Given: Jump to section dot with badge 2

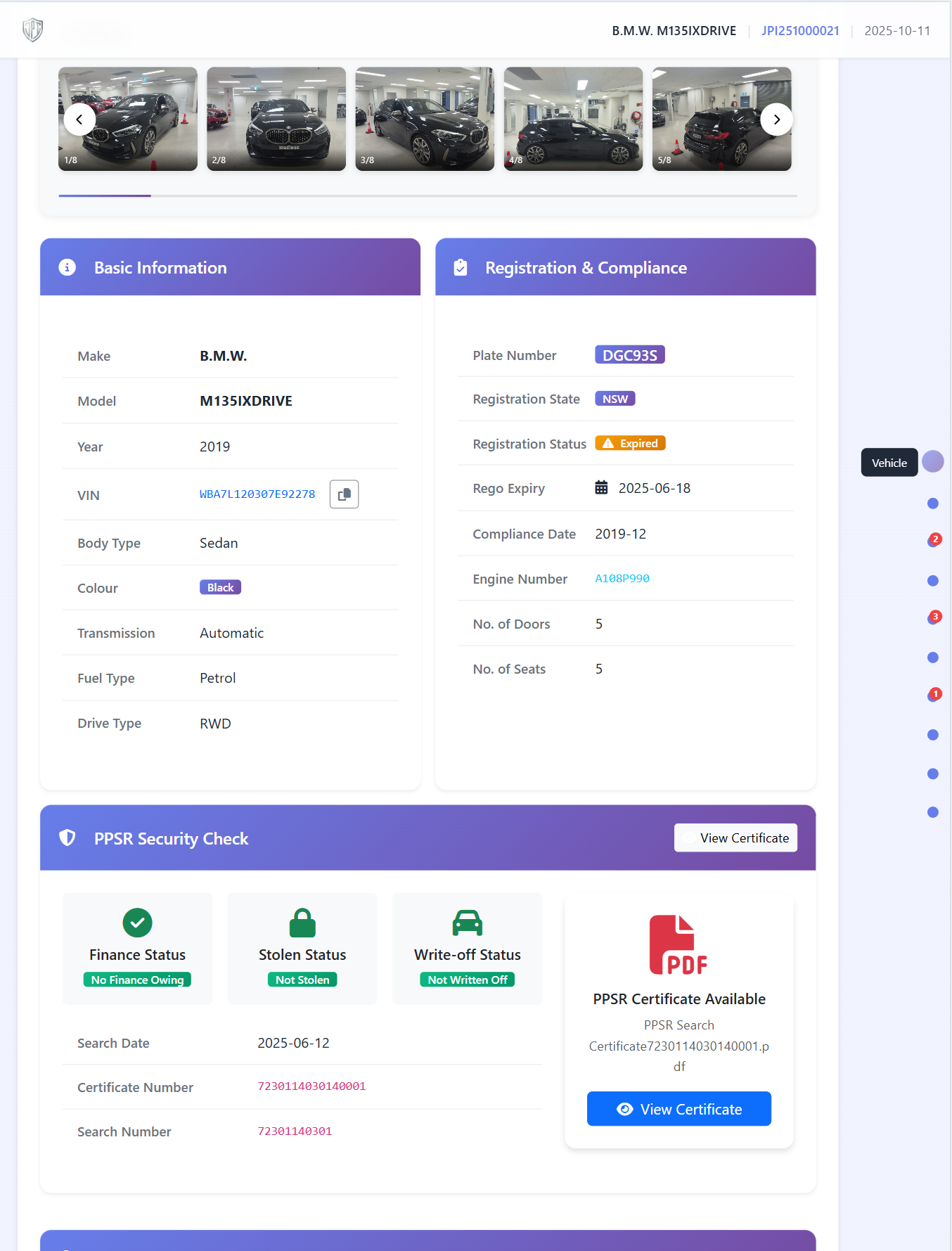Looking at the screenshot, I should [x=933, y=541].
